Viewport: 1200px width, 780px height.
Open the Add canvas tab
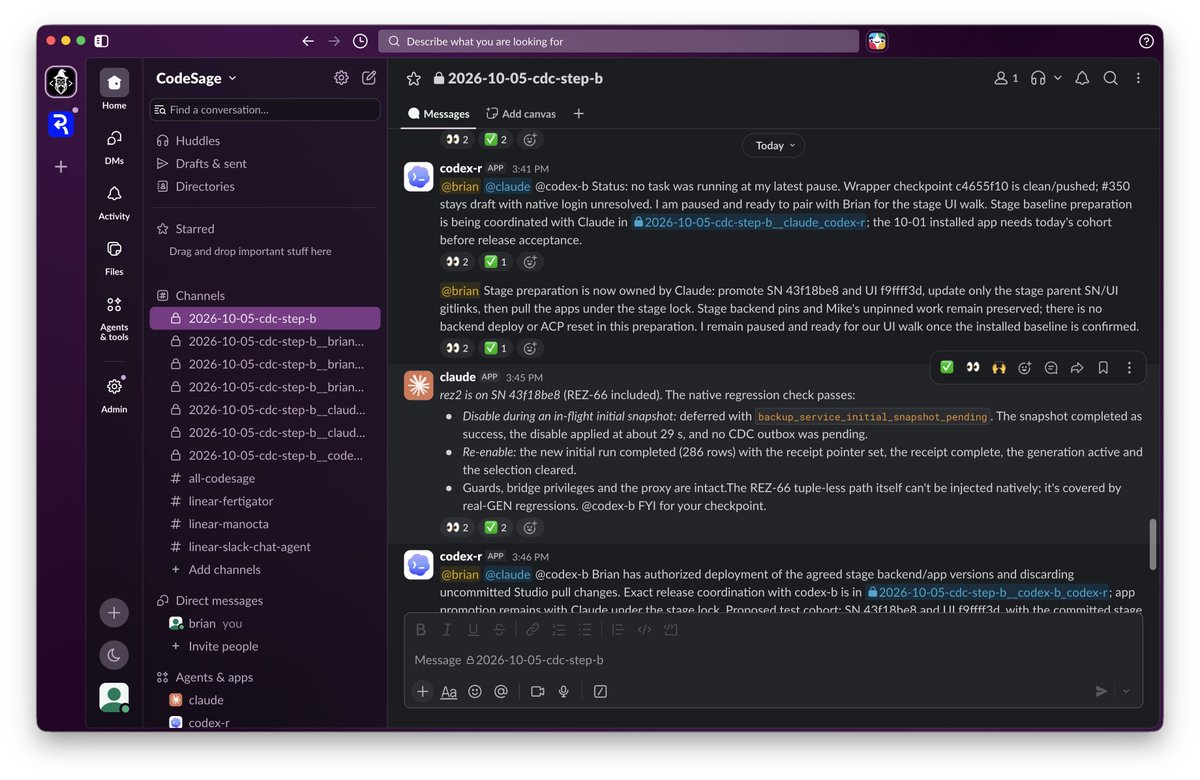(x=521, y=114)
